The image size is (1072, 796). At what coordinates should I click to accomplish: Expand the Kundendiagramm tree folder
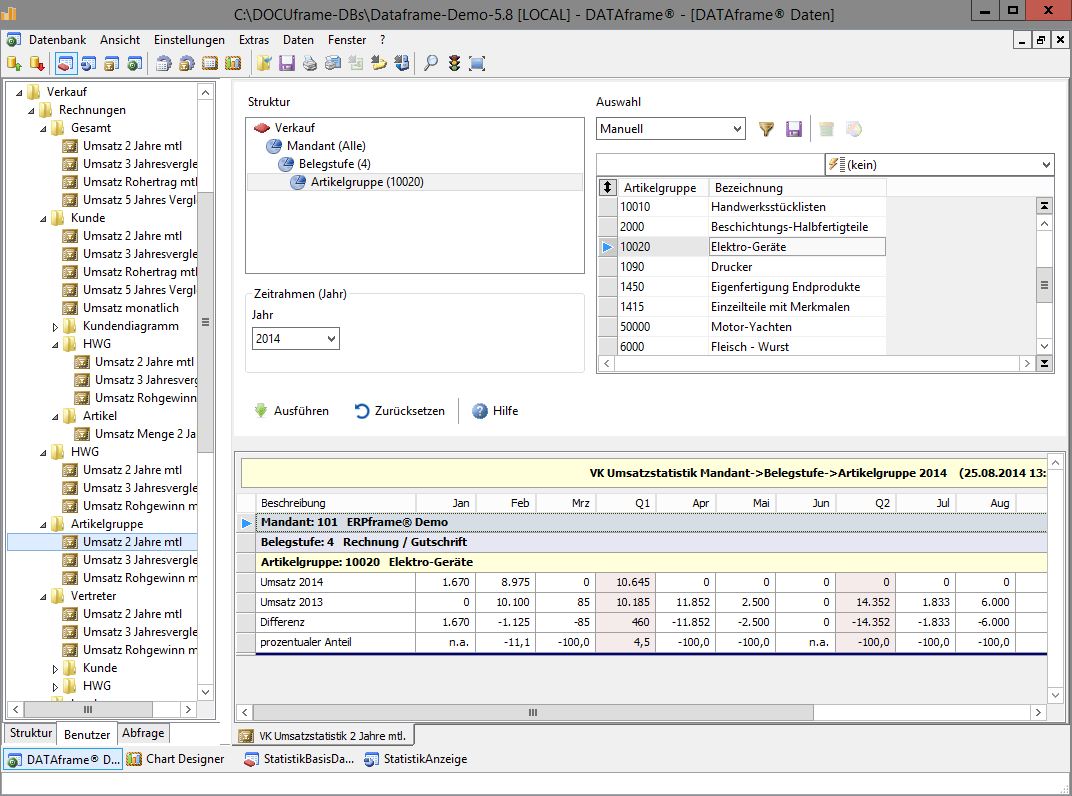56,326
